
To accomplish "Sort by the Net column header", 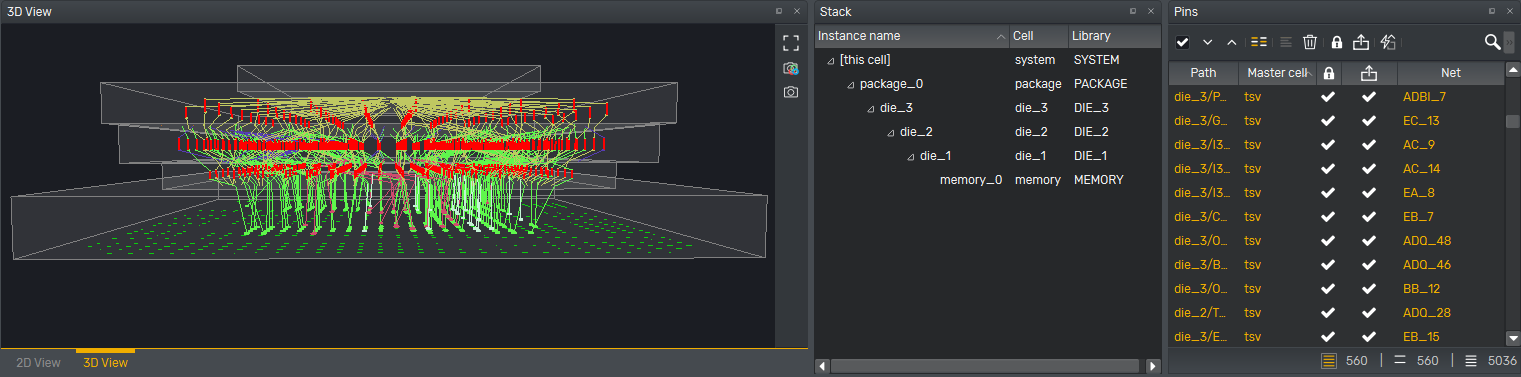I will [1450, 73].
